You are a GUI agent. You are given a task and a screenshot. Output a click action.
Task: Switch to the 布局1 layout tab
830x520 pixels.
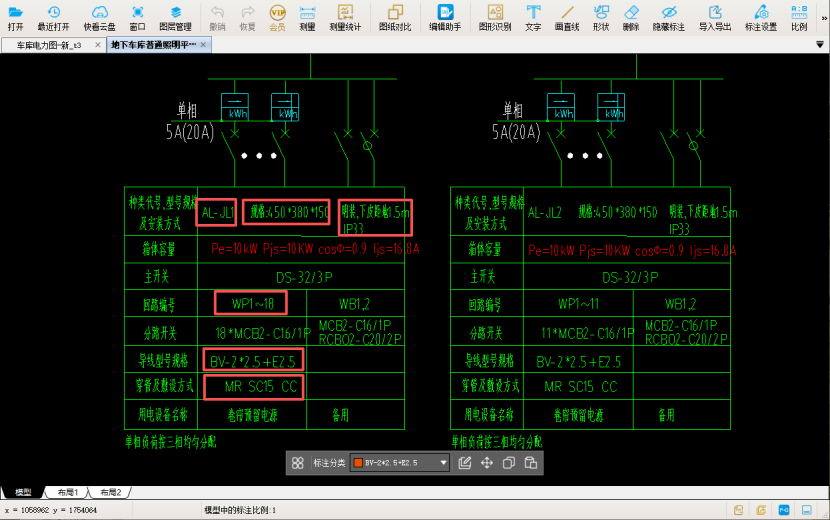(67, 492)
